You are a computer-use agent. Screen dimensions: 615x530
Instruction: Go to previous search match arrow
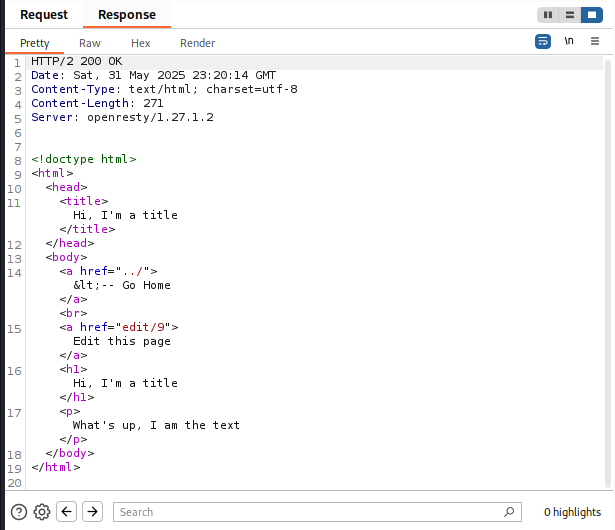click(x=66, y=512)
